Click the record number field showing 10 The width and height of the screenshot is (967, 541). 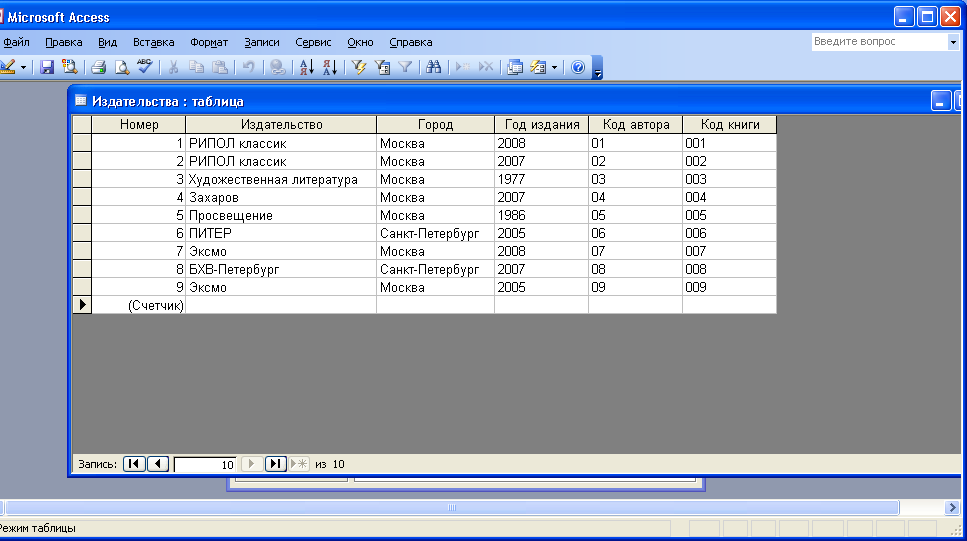click(205, 465)
